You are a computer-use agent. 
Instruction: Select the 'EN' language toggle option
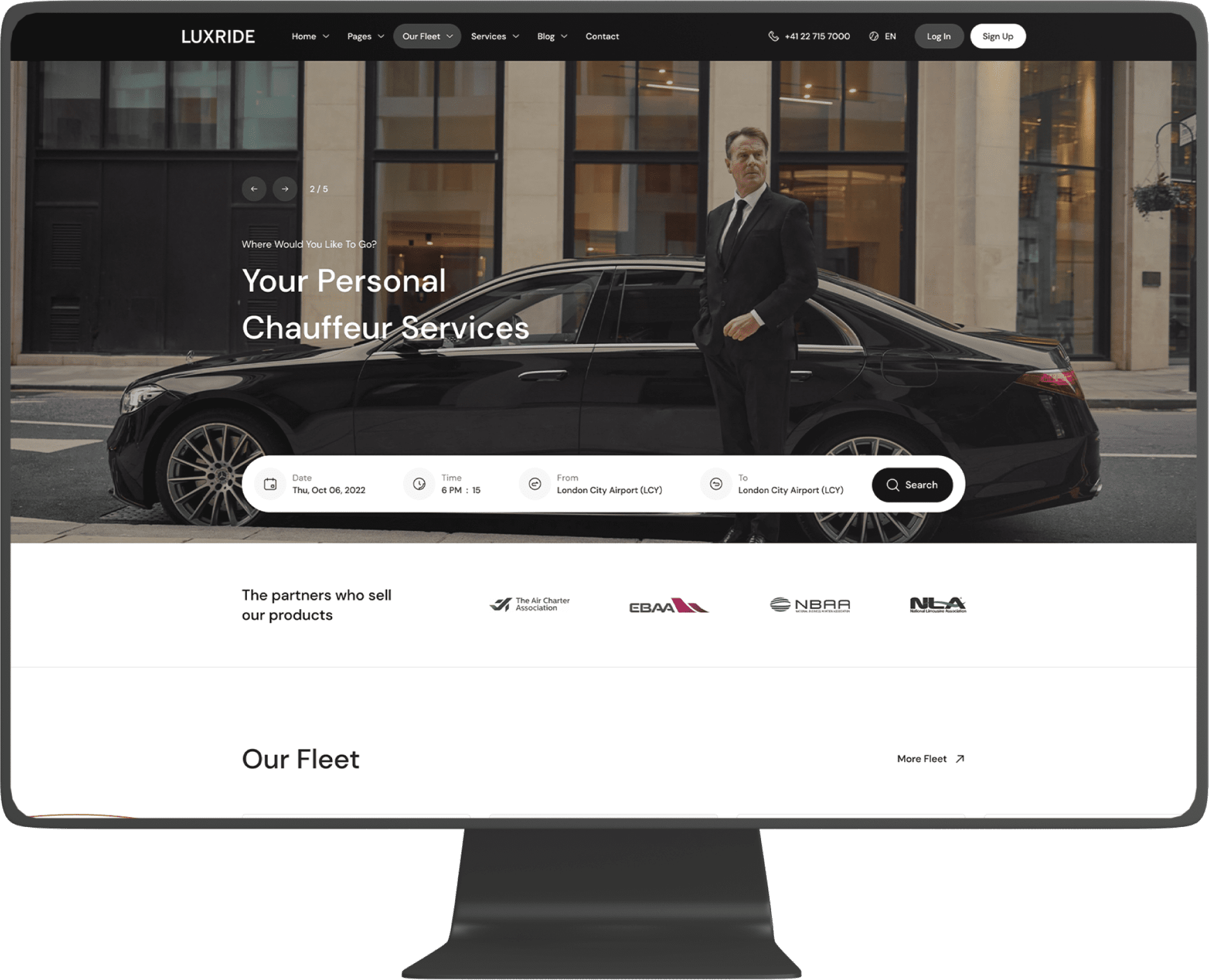tap(883, 36)
